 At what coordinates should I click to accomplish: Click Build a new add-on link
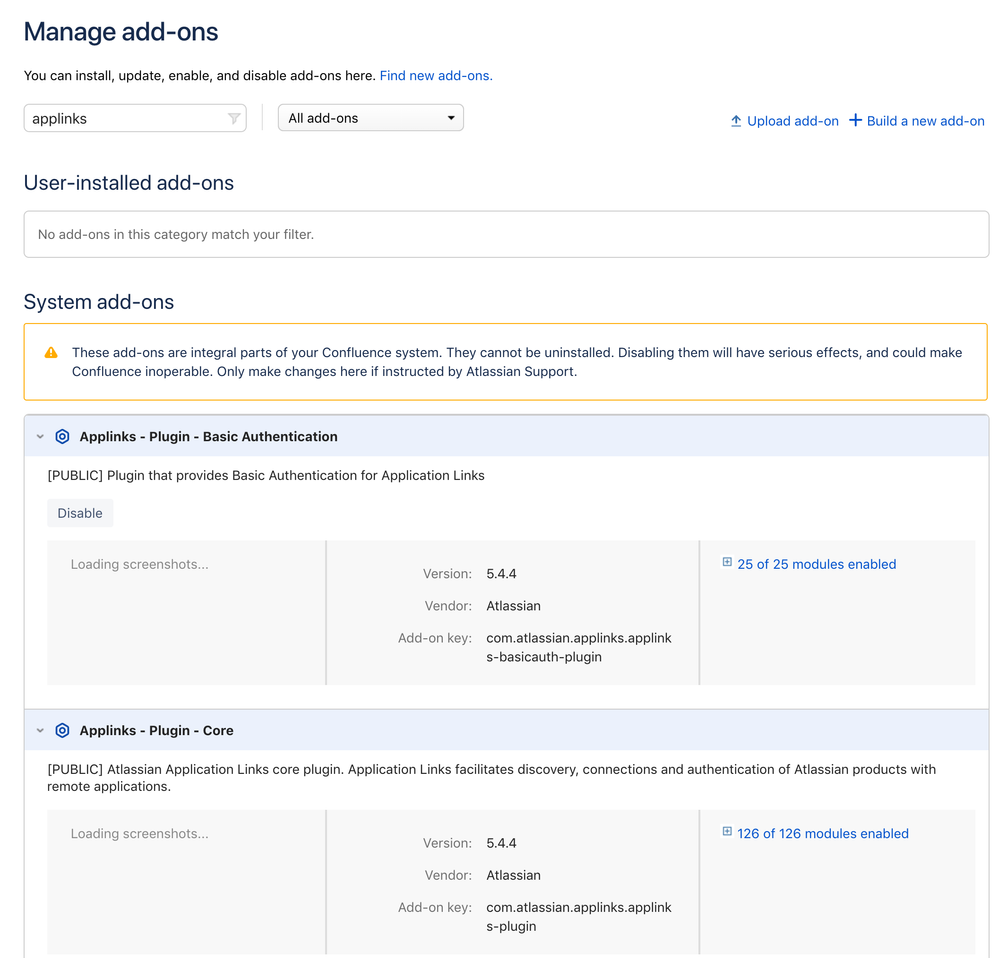tap(926, 121)
